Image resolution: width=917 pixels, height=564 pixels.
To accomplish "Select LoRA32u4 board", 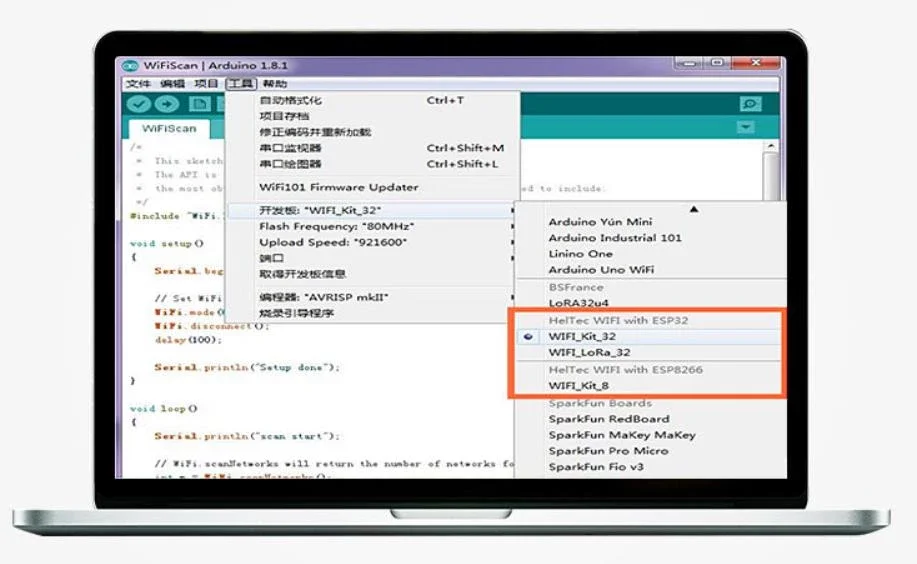I will (x=650, y=303).
